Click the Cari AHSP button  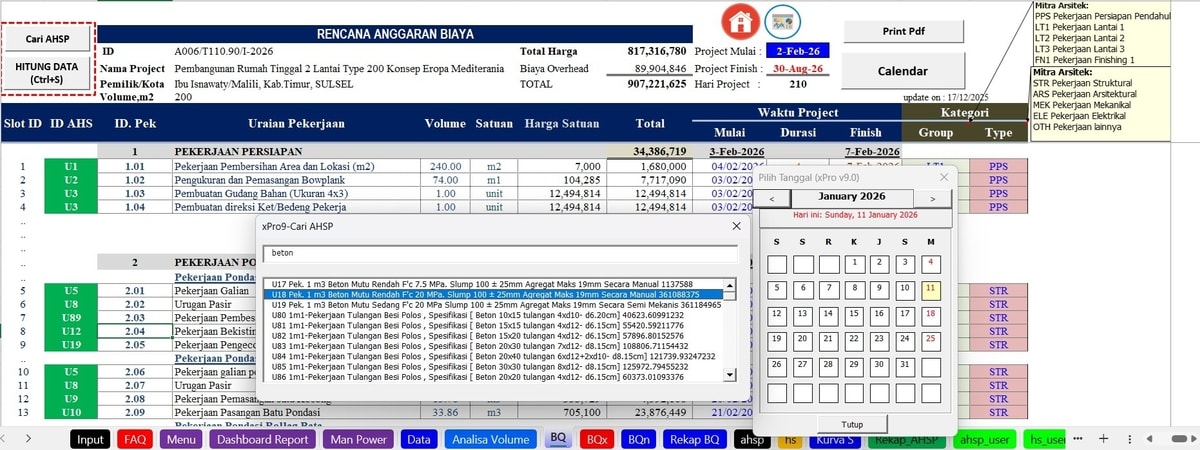[x=47, y=39]
